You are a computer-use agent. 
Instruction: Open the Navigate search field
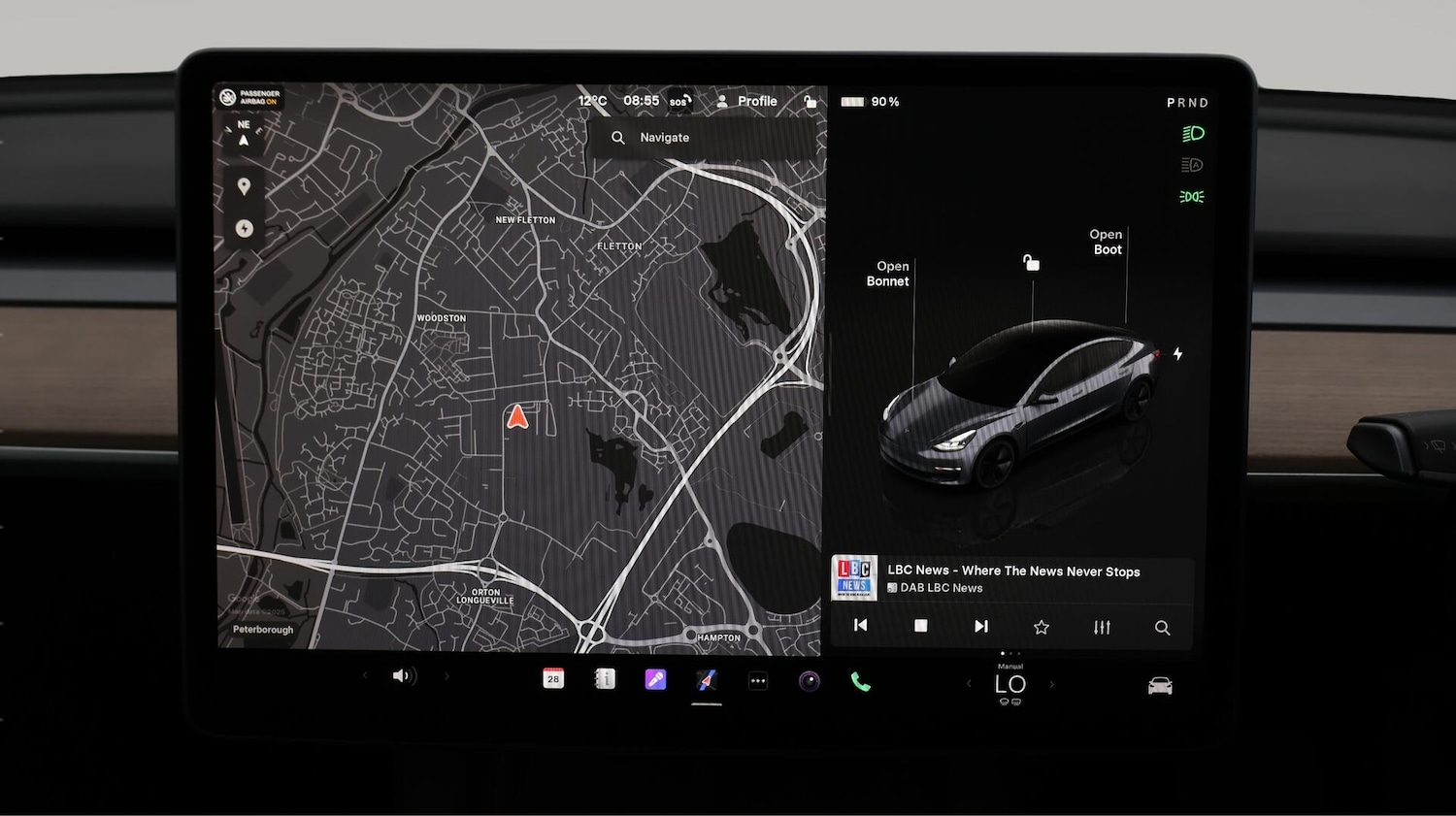(663, 137)
